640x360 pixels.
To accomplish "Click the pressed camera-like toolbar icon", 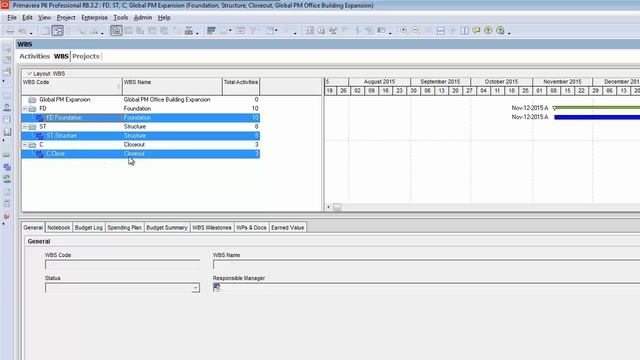I will 116,31.
